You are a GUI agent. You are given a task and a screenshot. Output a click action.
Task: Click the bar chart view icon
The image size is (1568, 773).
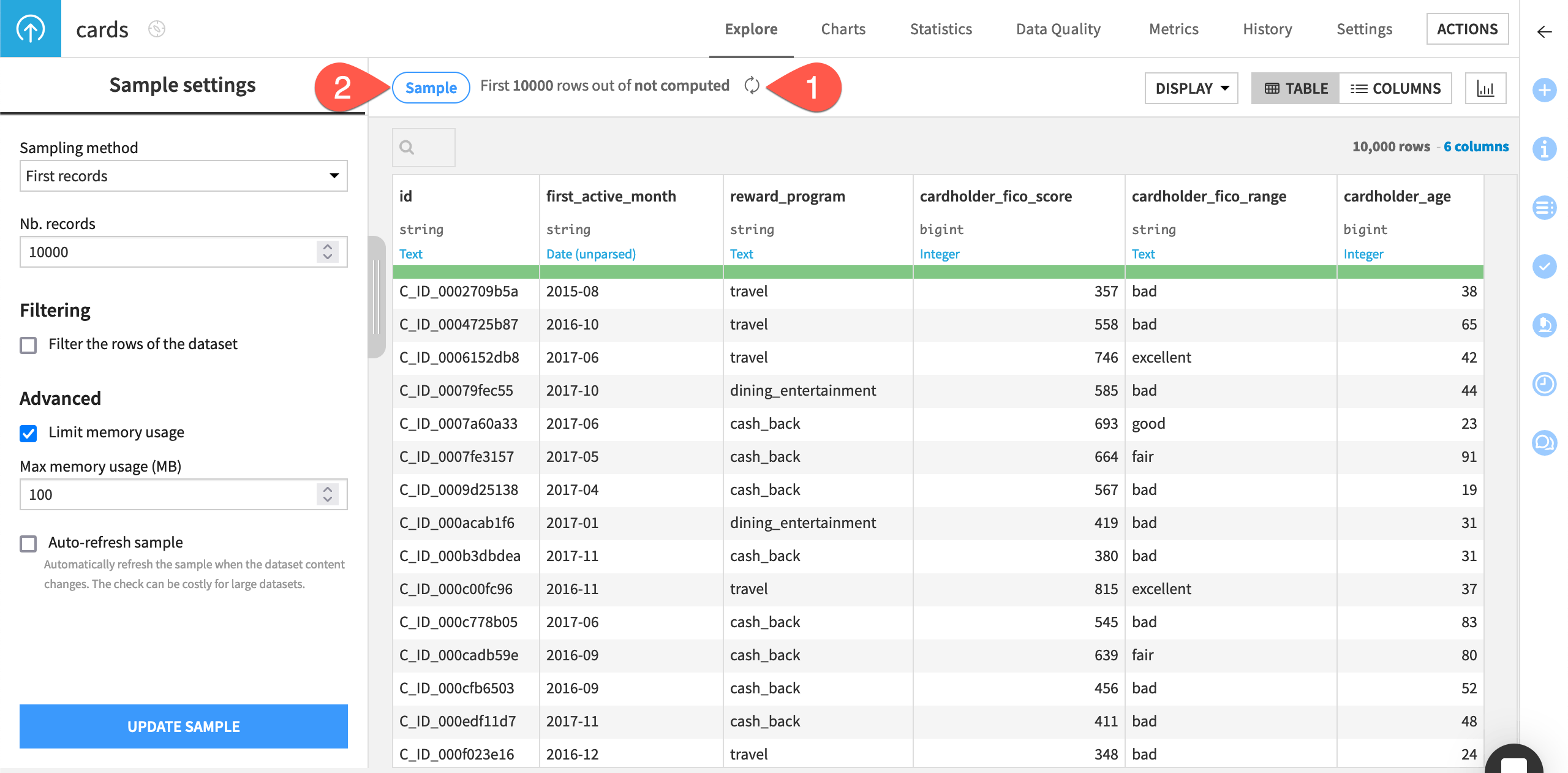click(1484, 88)
